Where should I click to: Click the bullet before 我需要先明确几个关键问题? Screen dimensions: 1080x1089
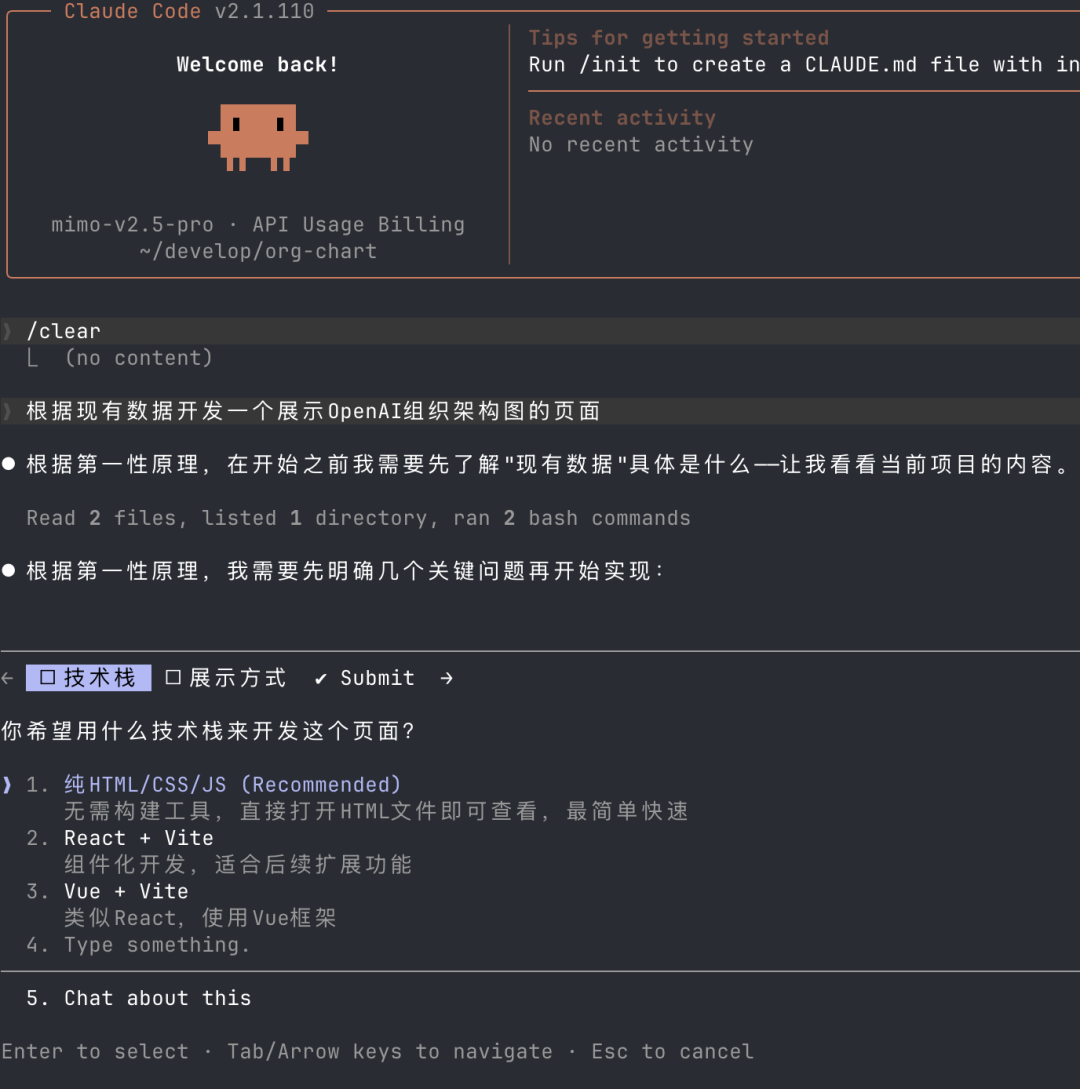[x=9, y=571]
